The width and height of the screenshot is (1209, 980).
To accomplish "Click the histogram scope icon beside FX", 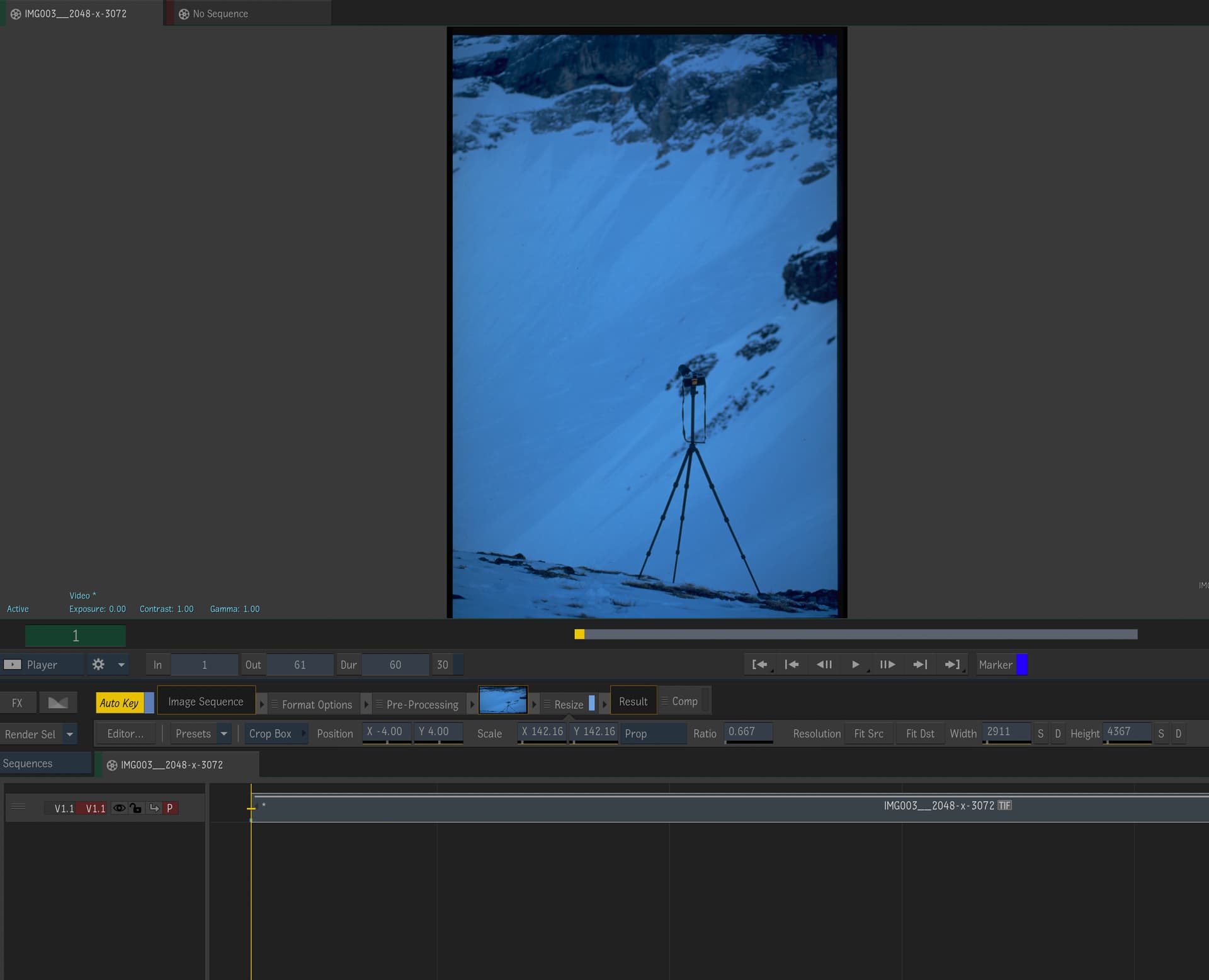I will tap(58, 703).
